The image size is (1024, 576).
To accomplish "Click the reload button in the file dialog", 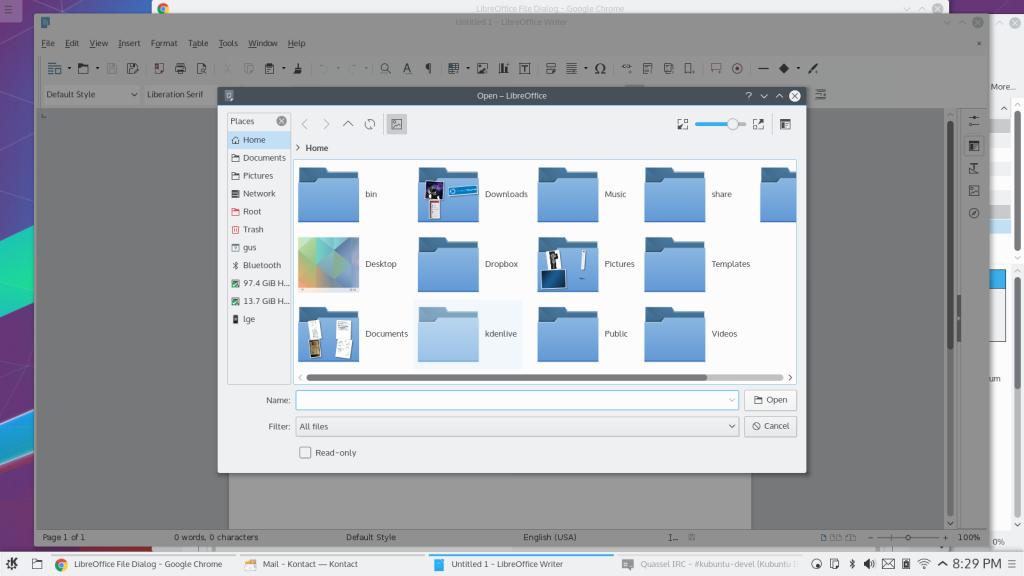I will (370, 124).
